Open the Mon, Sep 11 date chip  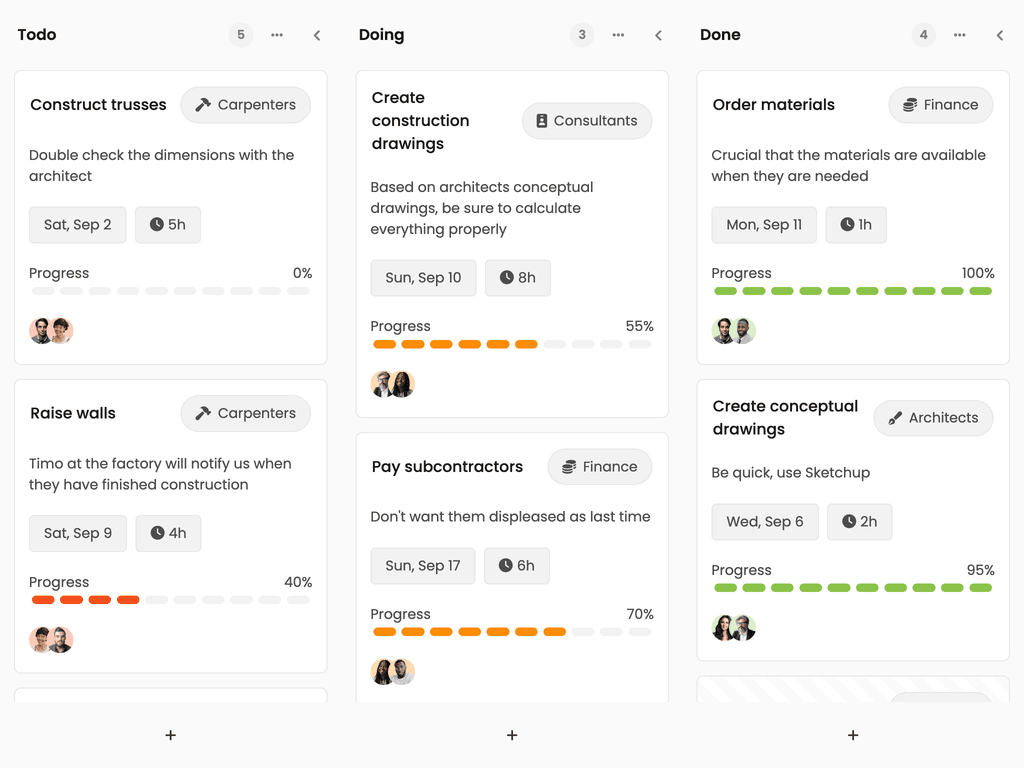pos(764,225)
